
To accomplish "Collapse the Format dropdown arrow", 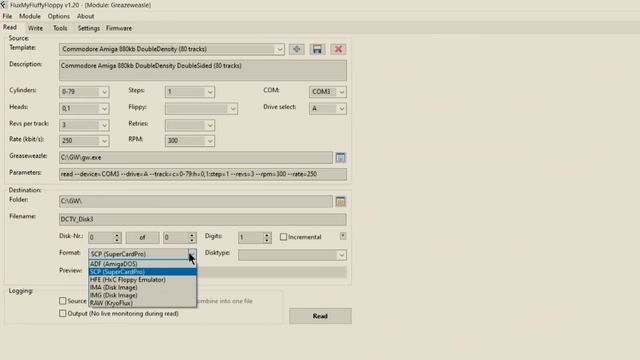I will pos(192,254).
